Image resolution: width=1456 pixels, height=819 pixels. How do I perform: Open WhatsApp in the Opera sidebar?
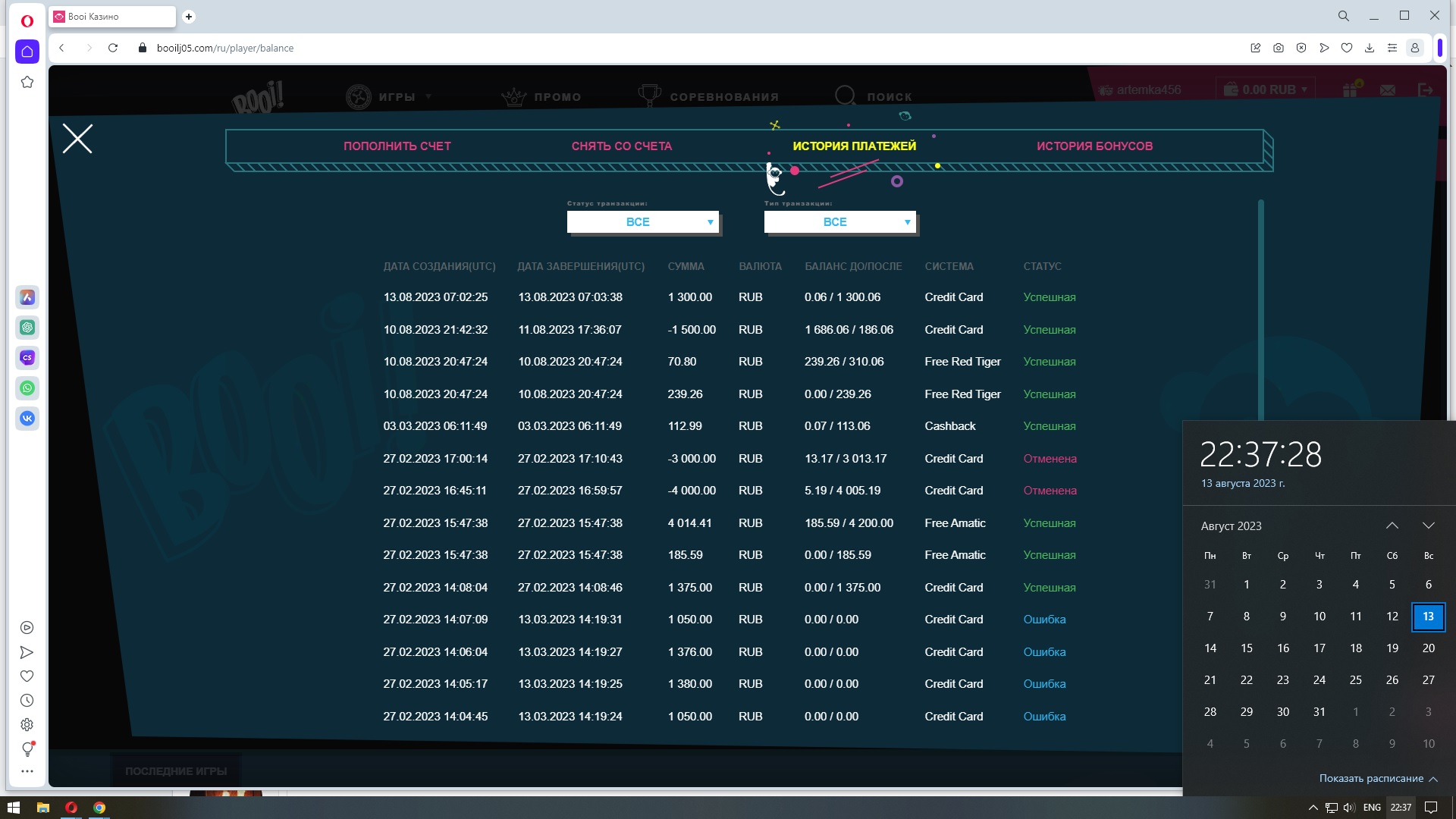[27, 388]
